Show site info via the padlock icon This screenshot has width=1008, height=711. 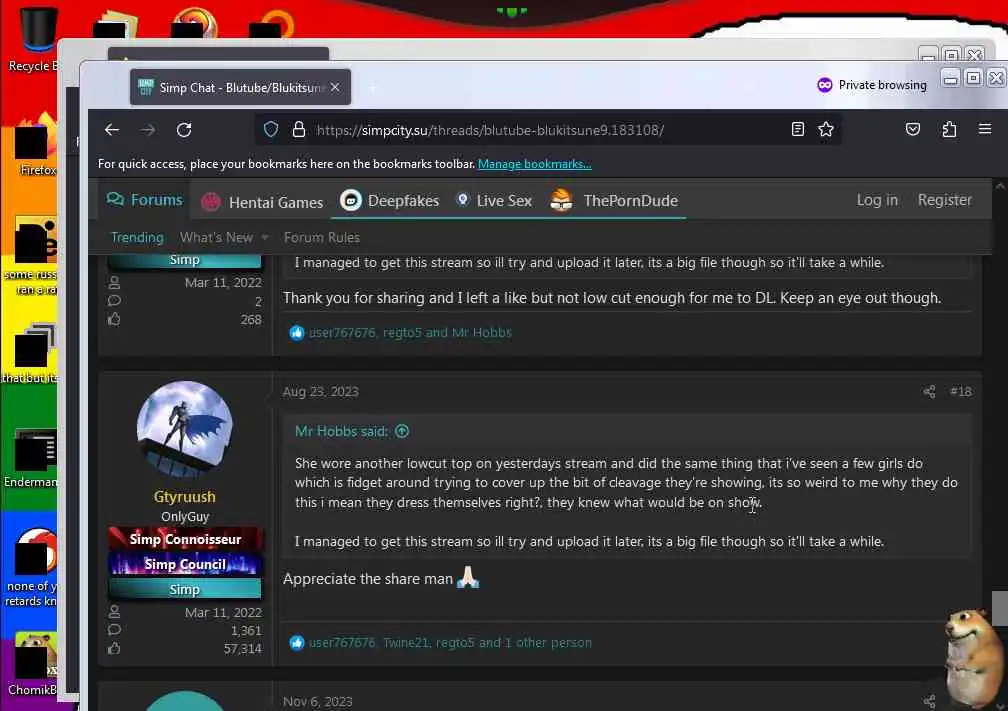[x=299, y=130]
